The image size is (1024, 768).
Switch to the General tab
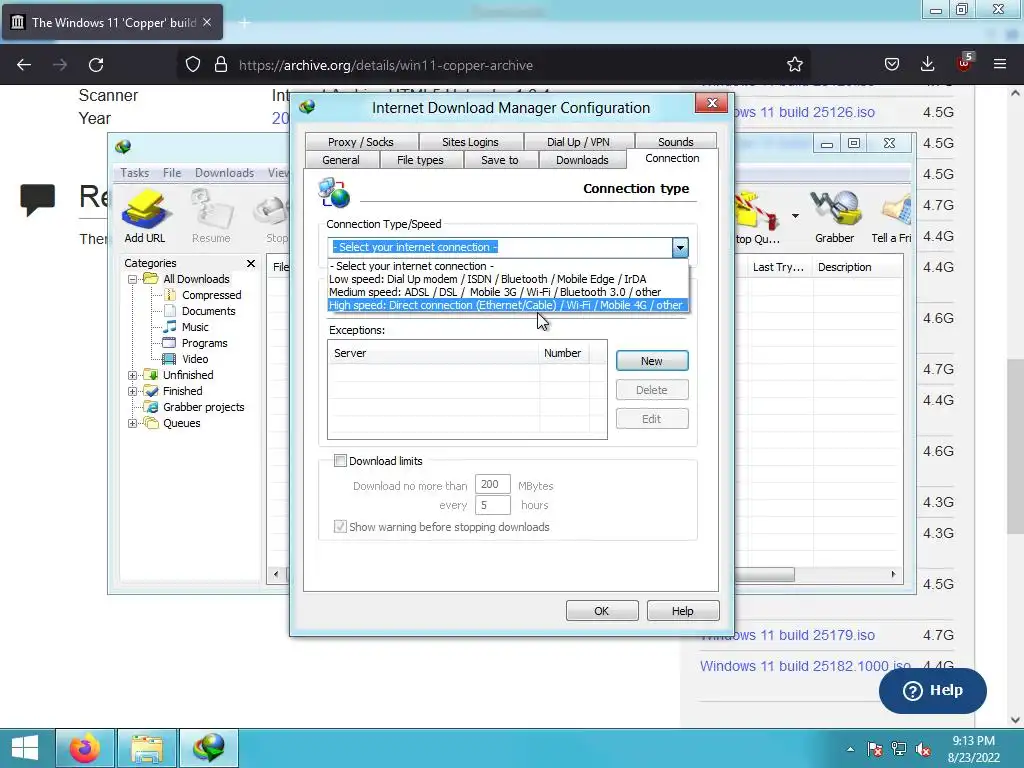click(x=341, y=160)
